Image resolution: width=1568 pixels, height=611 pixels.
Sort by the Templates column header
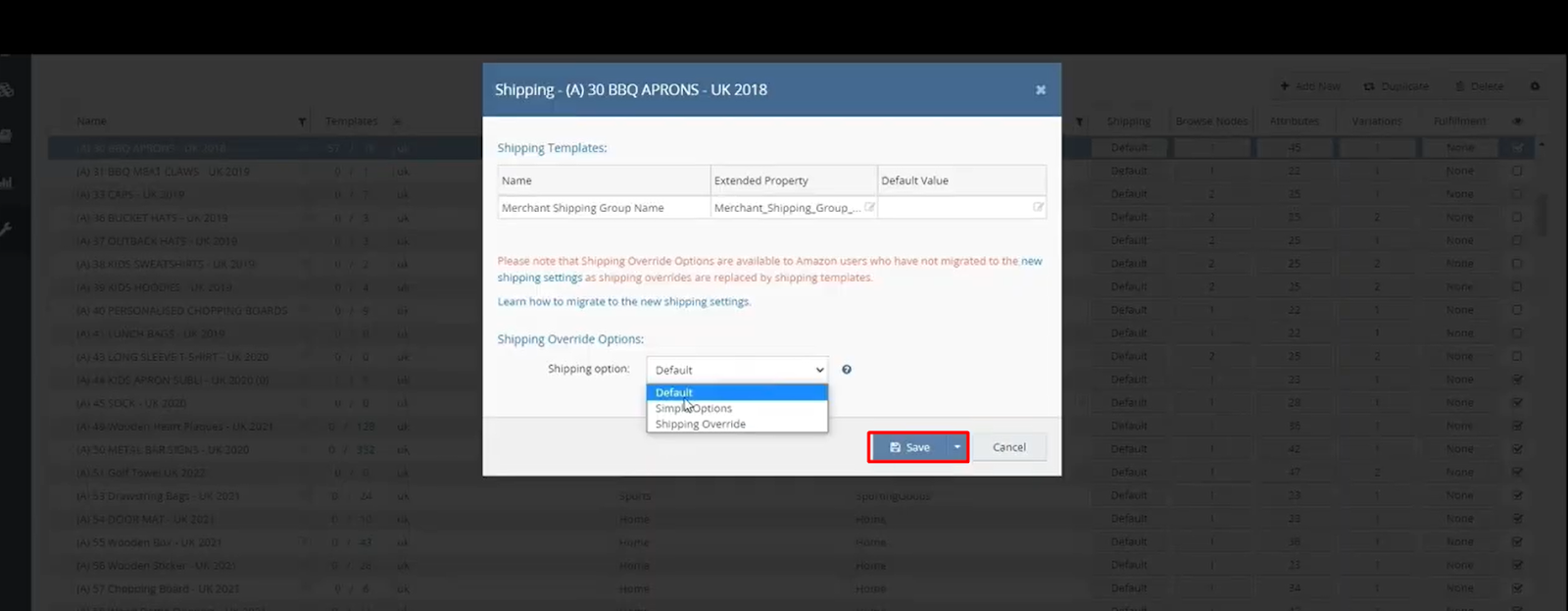pos(351,122)
